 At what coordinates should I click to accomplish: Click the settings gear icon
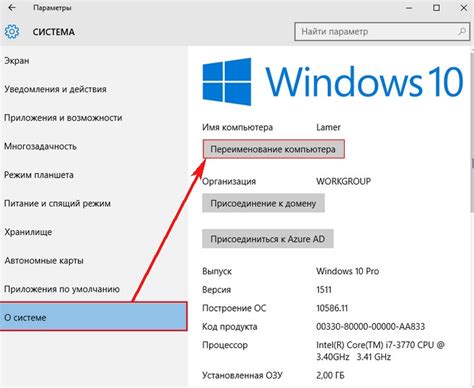pyautogui.click(x=12, y=32)
